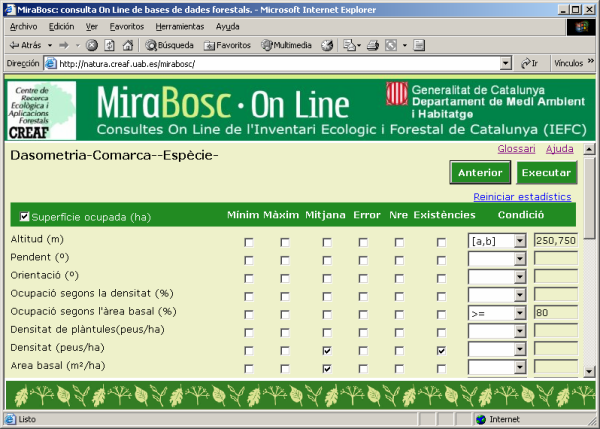The width and height of the screenshot is (600, 429).
Task: Open Altitud condition dropdown showing [a,b]
Action: (497, 241)
